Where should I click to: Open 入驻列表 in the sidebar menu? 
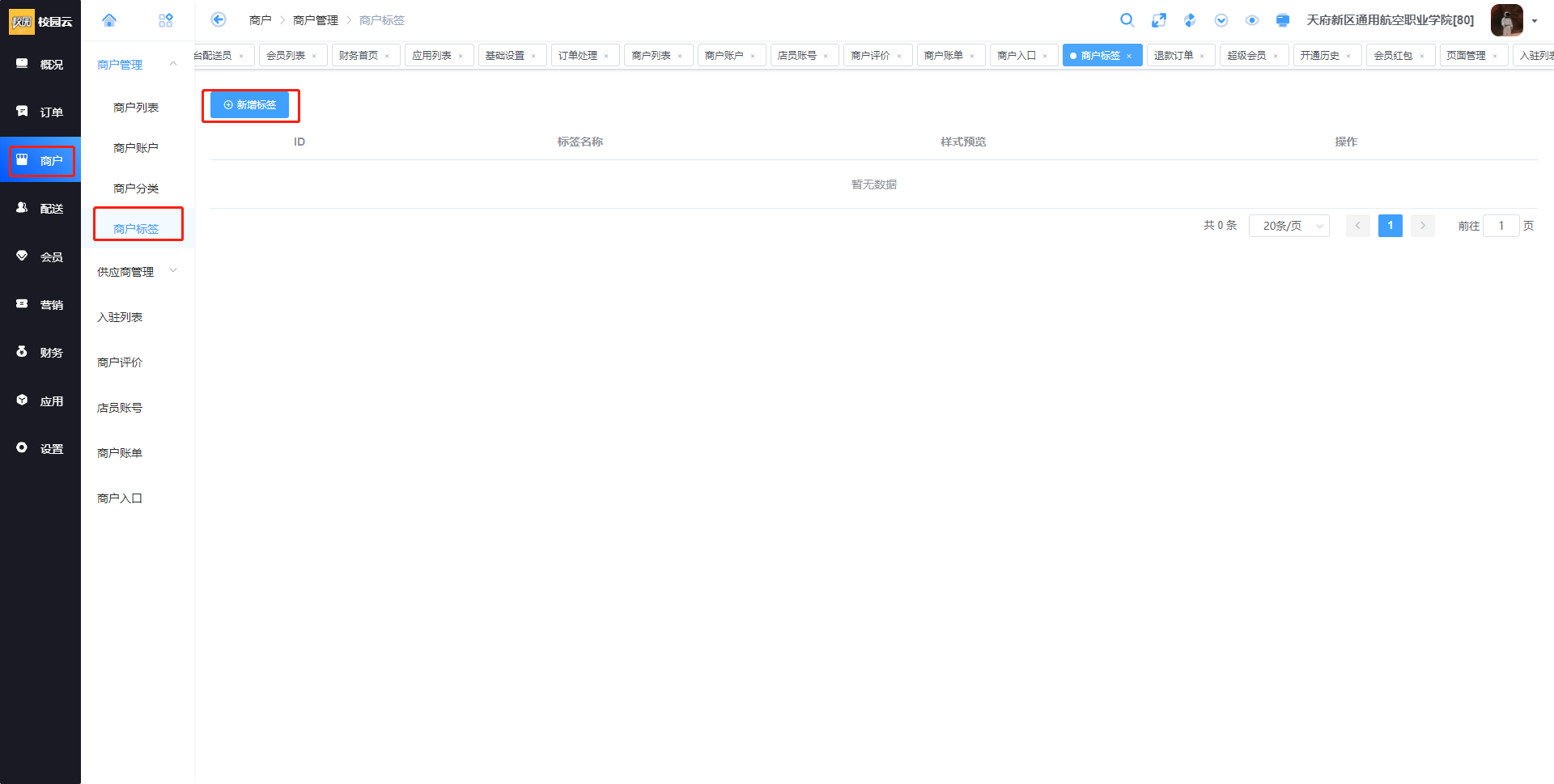pos(120,317)
